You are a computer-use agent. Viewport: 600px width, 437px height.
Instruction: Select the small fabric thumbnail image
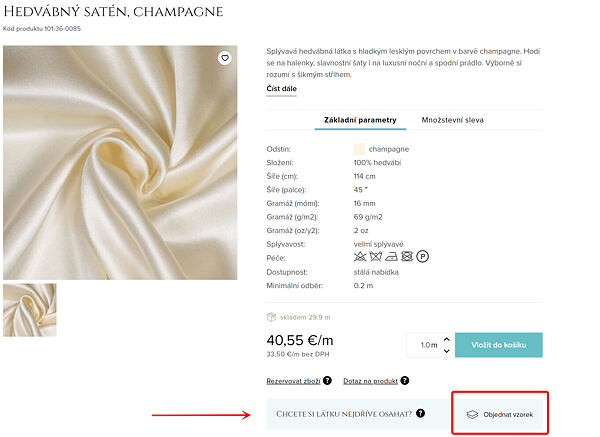30,309
